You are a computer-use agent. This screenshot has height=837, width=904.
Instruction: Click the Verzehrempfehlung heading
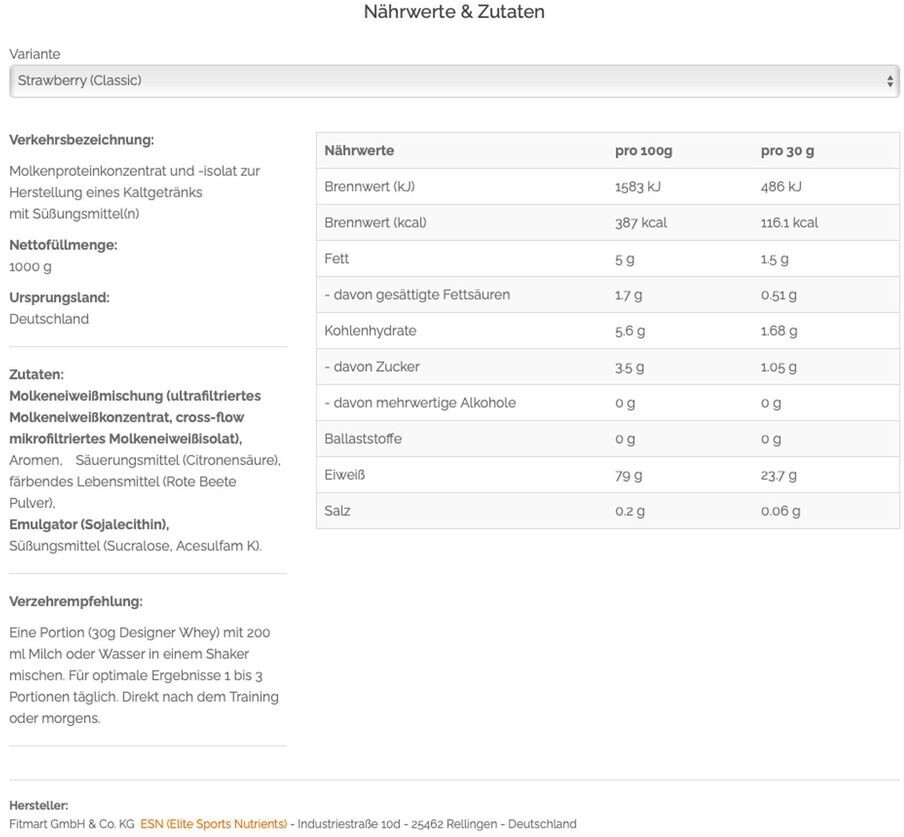pos(76,601)
